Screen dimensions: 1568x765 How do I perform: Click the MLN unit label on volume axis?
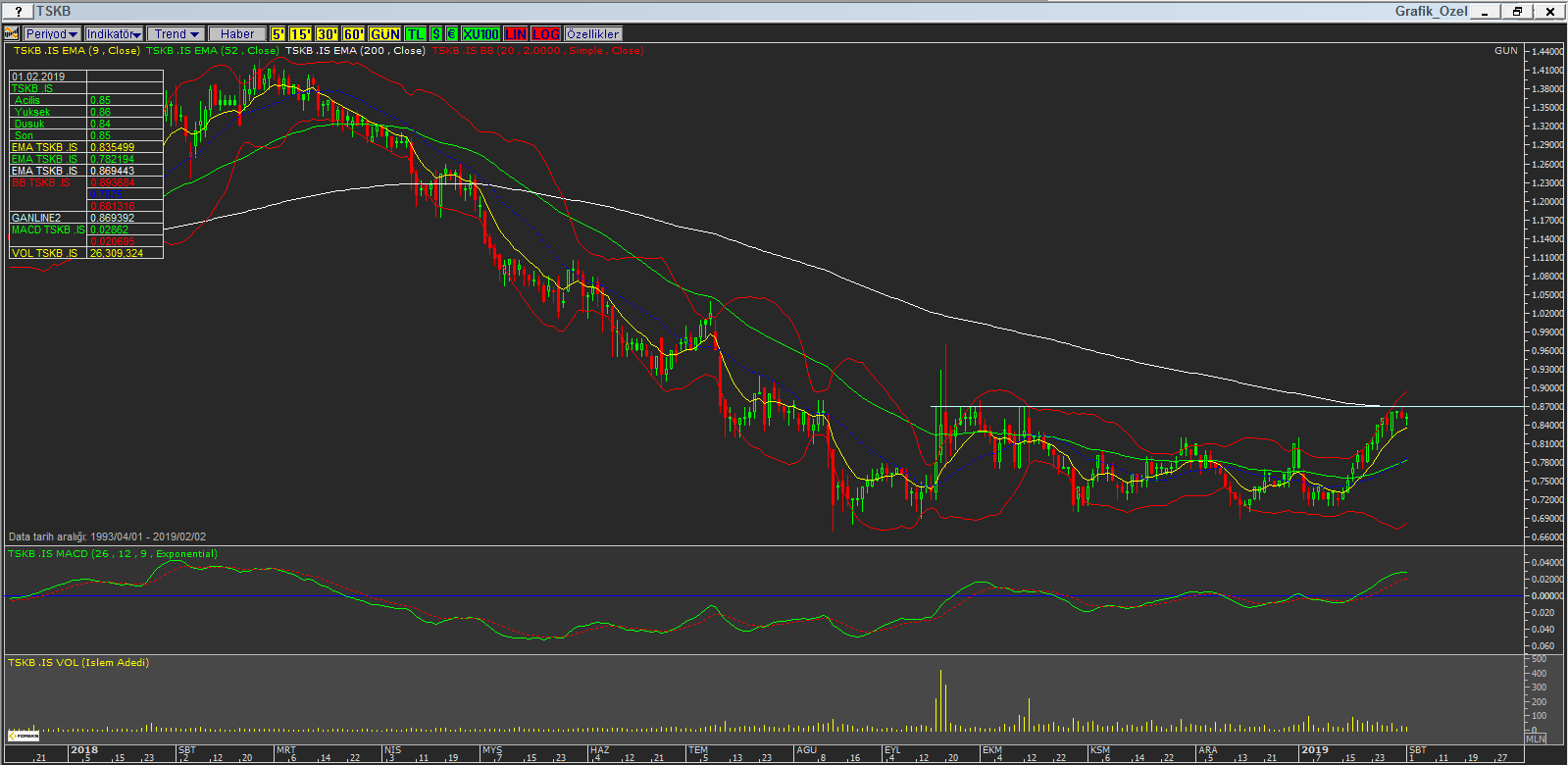(1536, 739)
